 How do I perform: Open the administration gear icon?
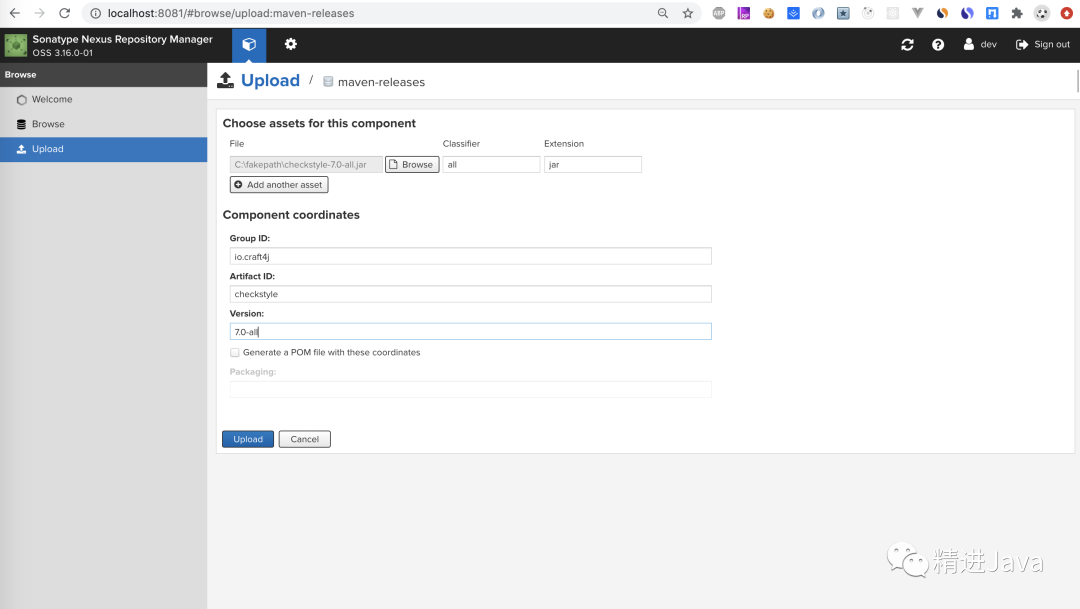click(x=291, y=44)
